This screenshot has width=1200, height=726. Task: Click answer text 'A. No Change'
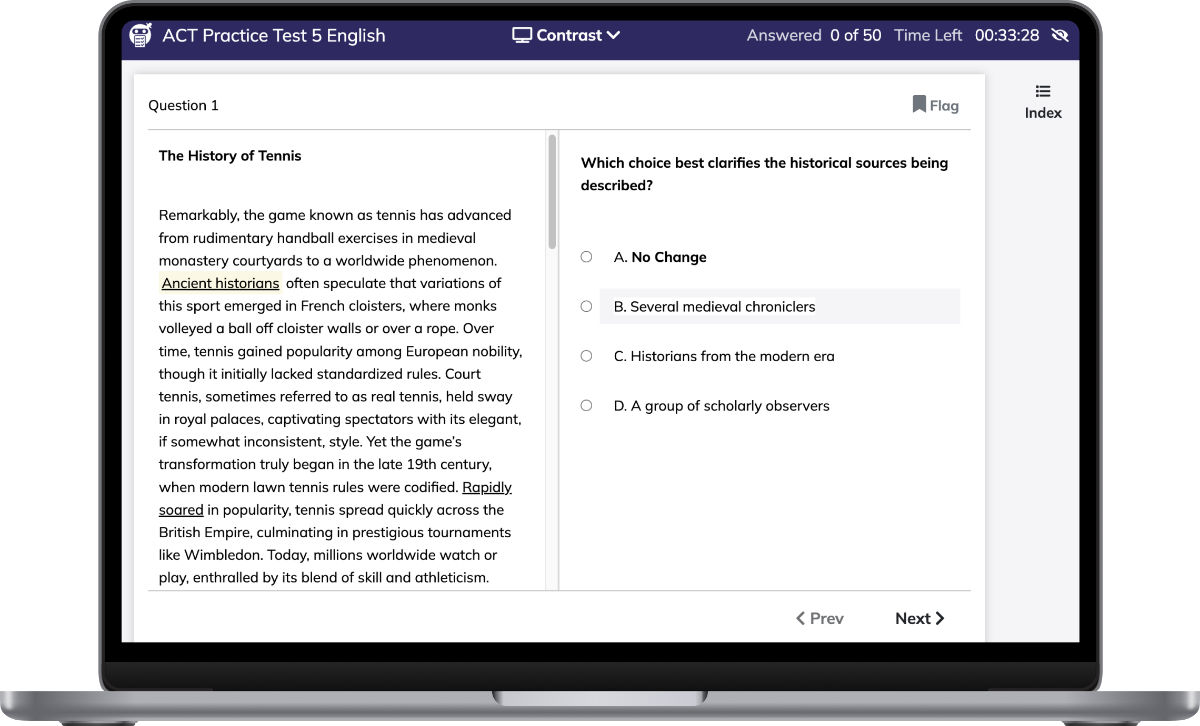coord(660,257)
